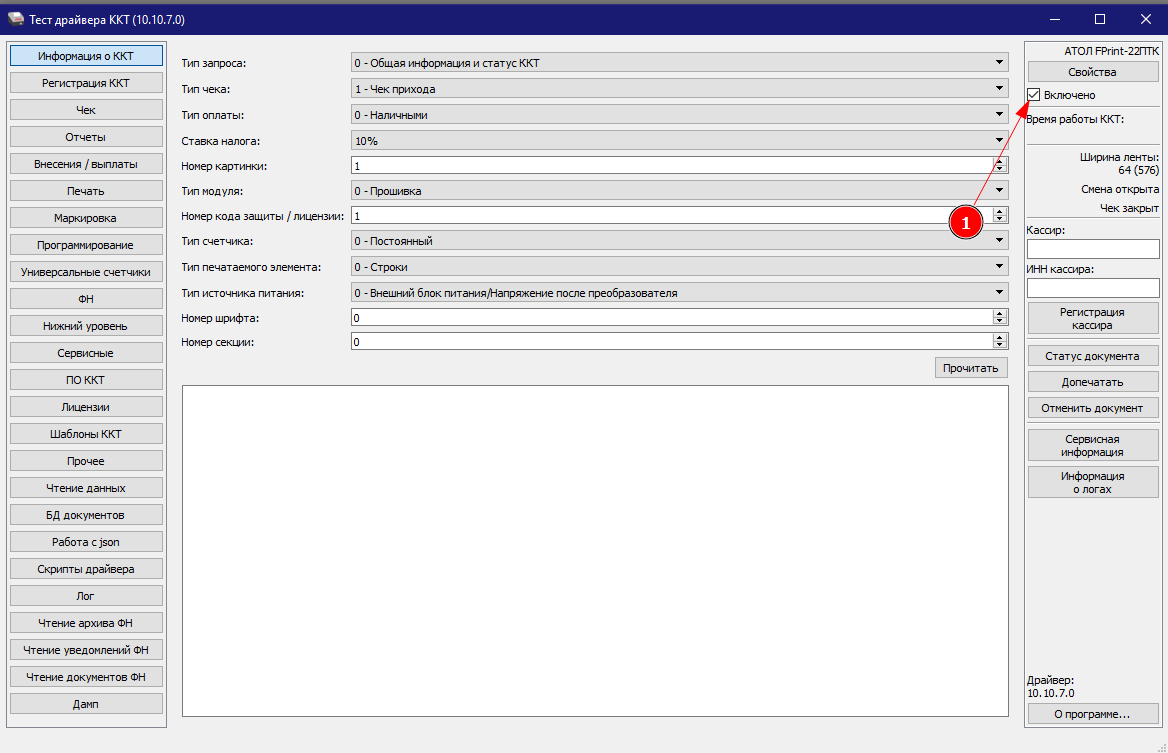Click the Номер секции spinner arrows
1168x753 pixels.
coord(1000,341)
